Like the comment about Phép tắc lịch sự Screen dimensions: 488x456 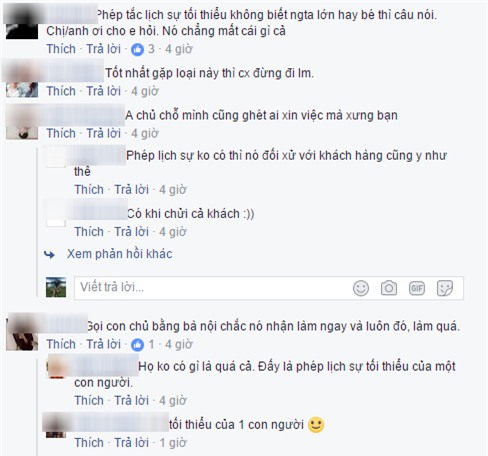(x=61, y=49)
